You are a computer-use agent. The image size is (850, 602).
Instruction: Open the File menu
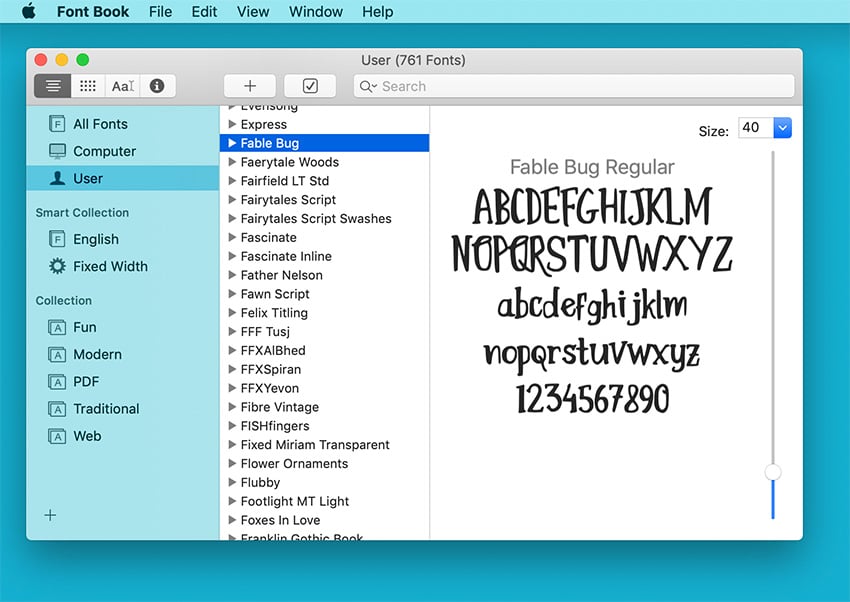pos(160,11)
